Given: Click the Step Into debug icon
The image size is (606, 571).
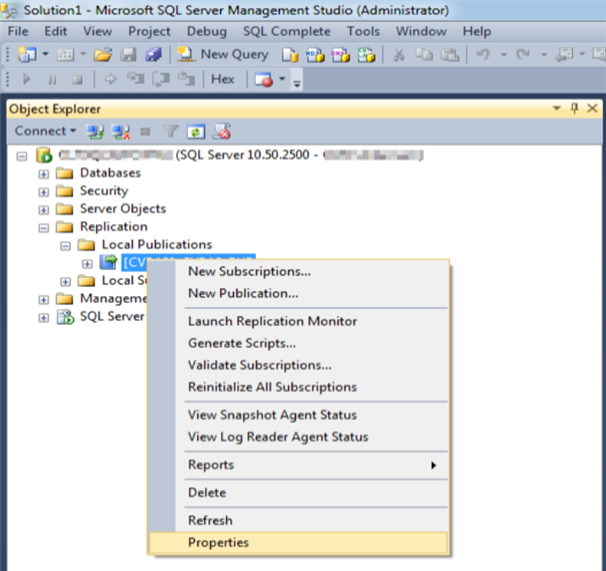Looking at the screenshot, I should (x=136, y=79).
